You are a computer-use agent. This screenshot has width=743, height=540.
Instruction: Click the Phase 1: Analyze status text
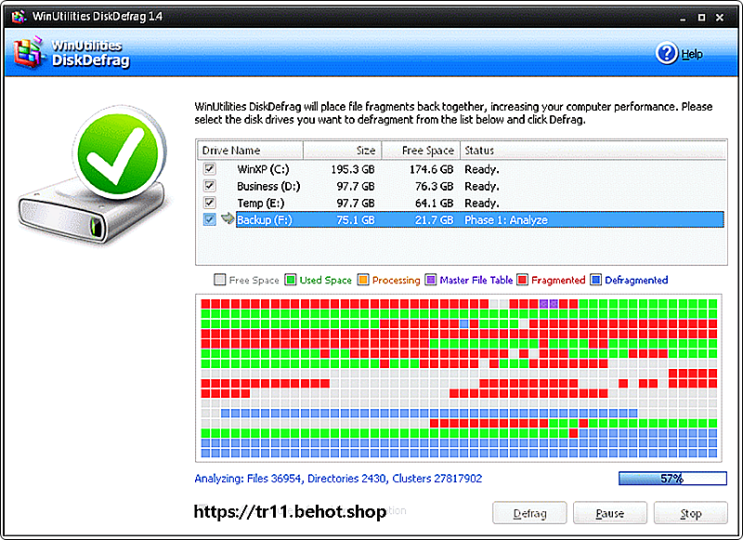click(506, 220)
